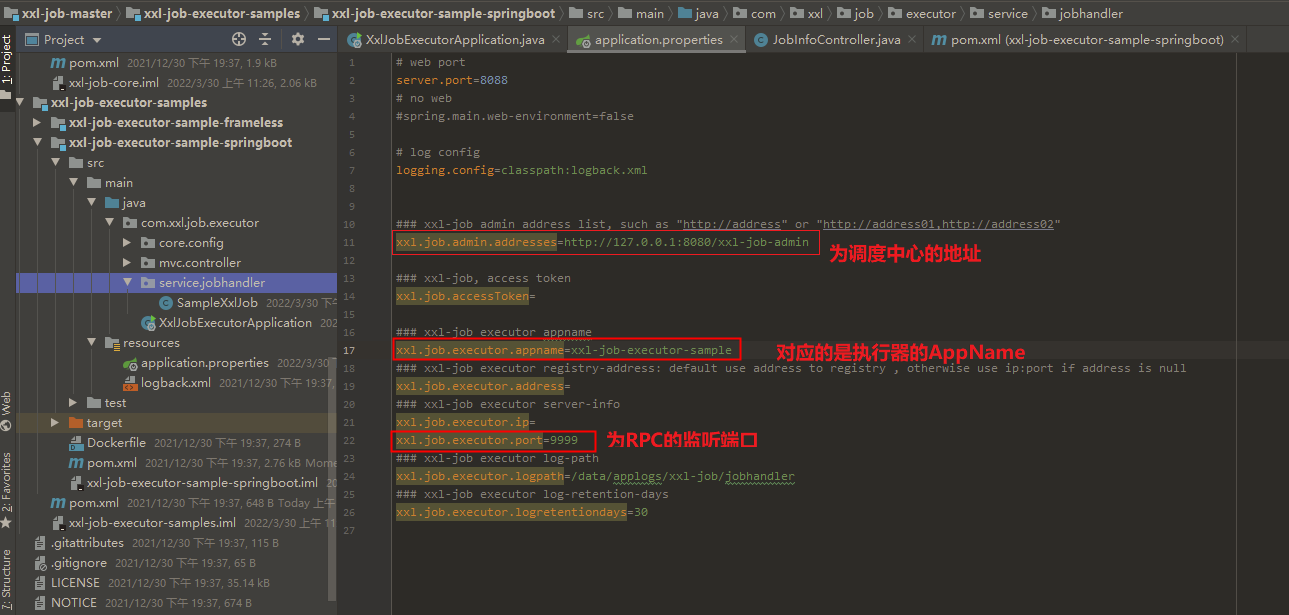Click the jobhandler breadcrumb
Viewport: 1289px width, 615px height.
1083,13
